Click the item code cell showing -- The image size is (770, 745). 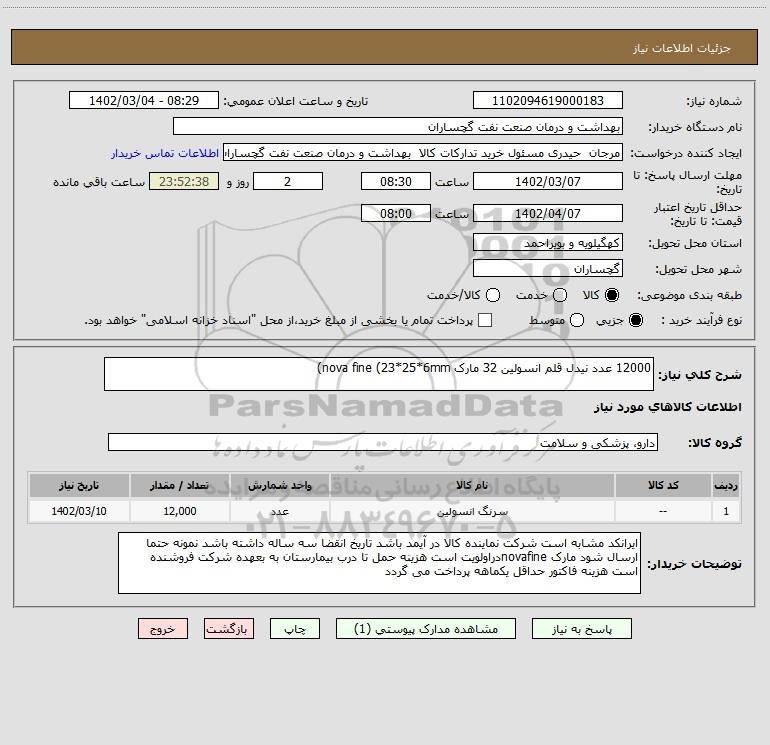663,511
